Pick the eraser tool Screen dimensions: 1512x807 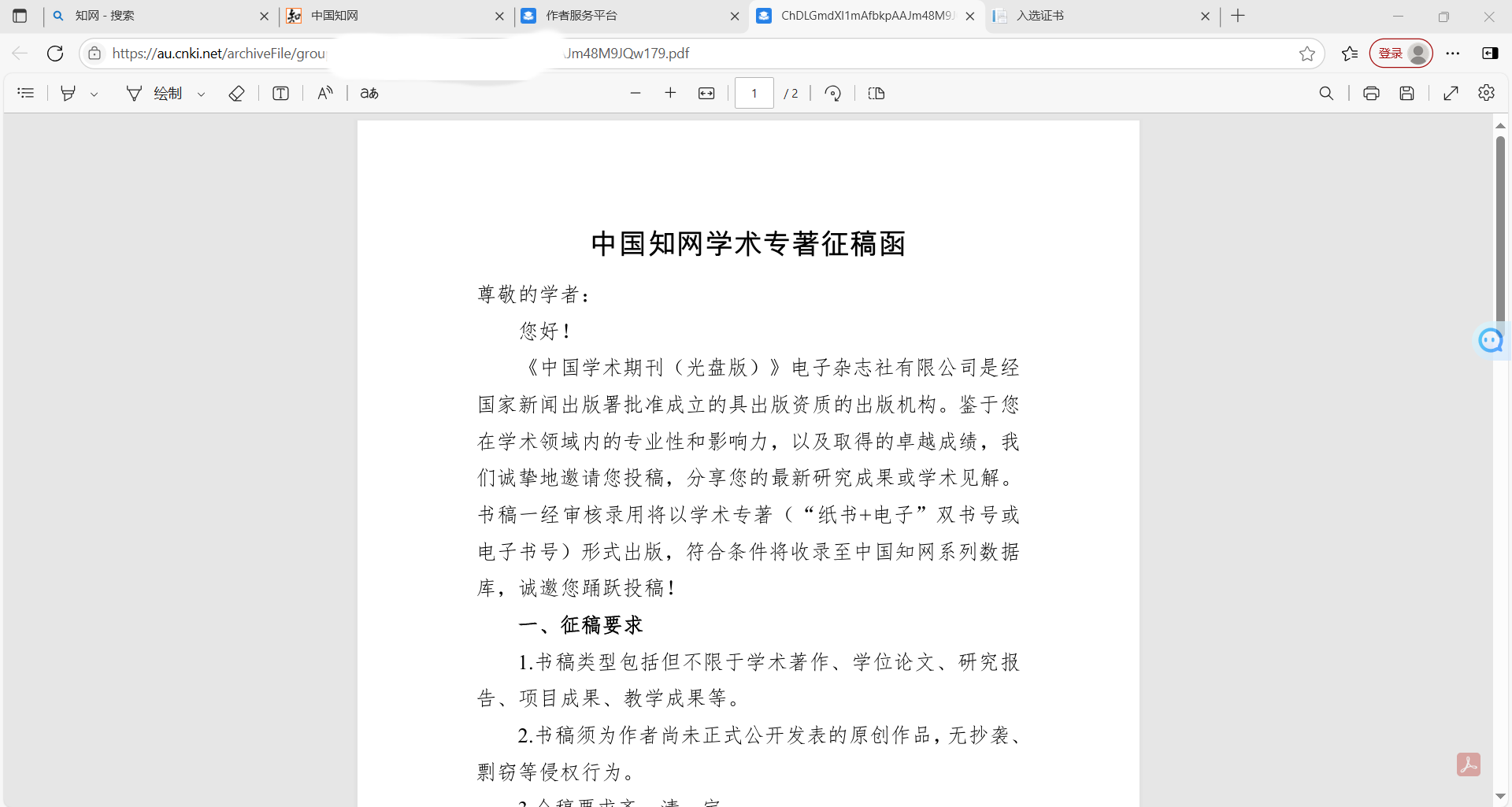click(x=236, y=93)
